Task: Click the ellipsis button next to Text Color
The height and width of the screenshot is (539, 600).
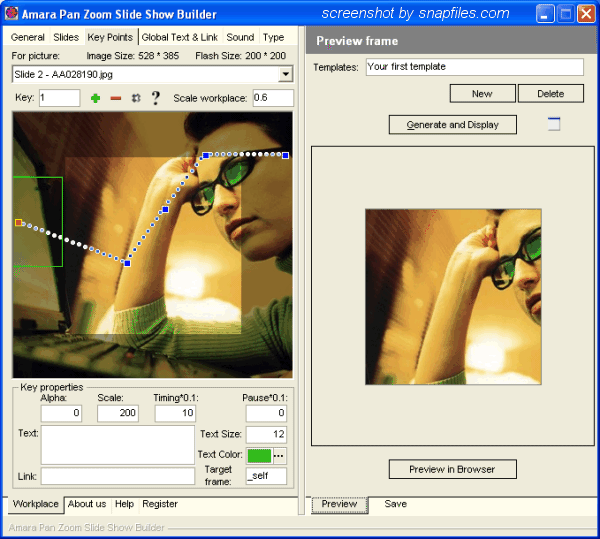Action: tap(279, 455)
